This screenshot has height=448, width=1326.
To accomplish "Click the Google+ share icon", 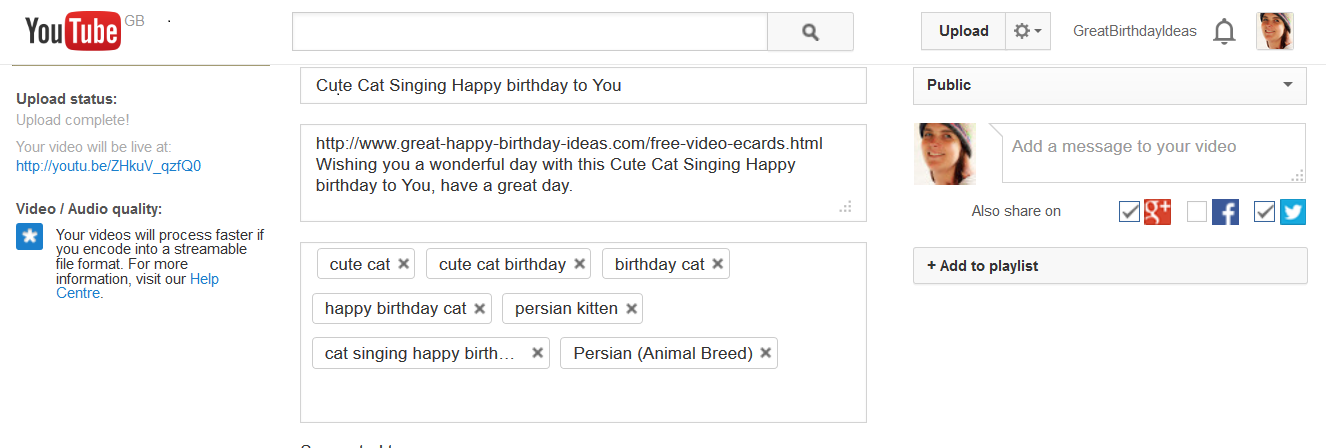I will (1158, 212).
